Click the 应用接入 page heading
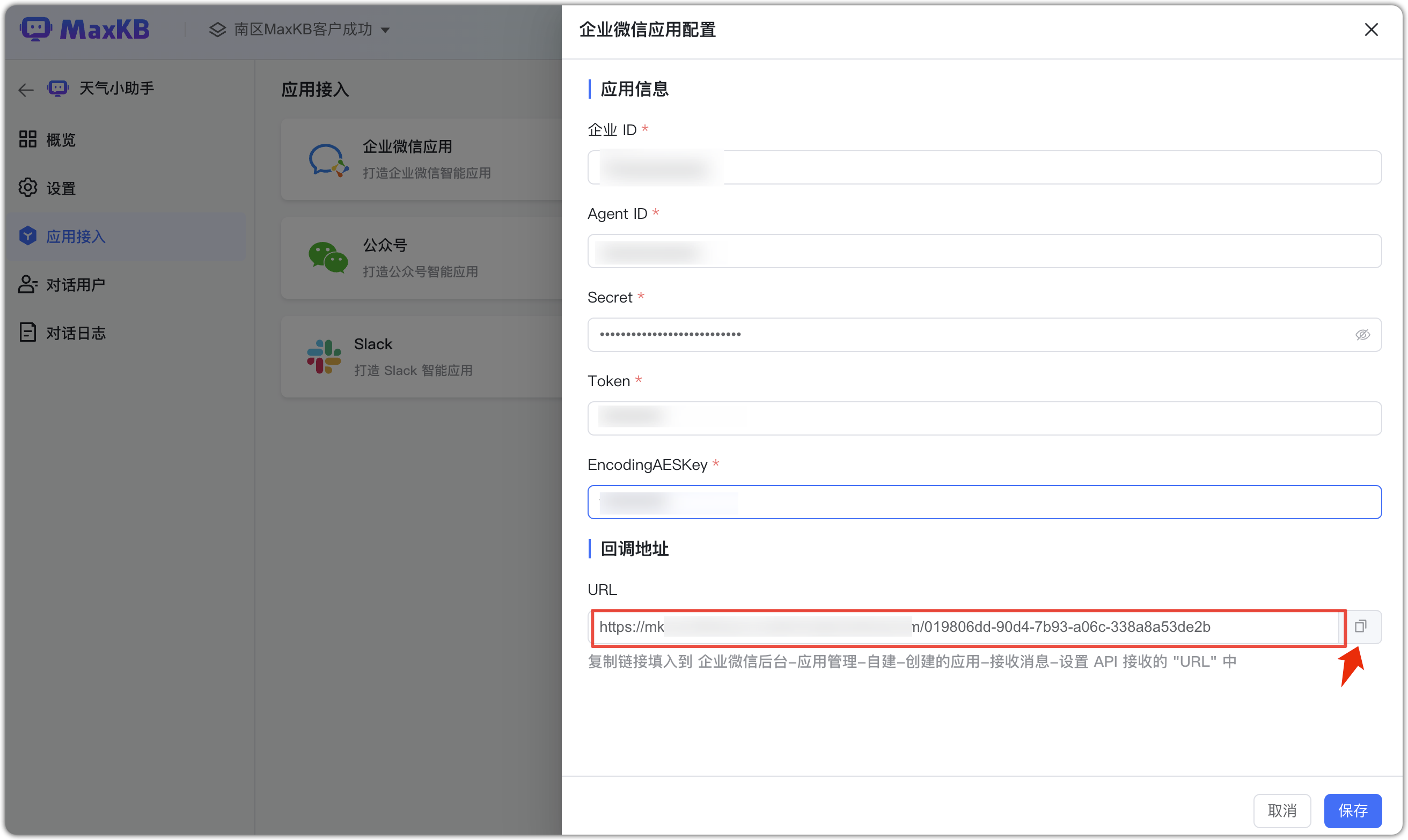The height and width of the screenshot is (840, 1408). (x=316, y=90)
